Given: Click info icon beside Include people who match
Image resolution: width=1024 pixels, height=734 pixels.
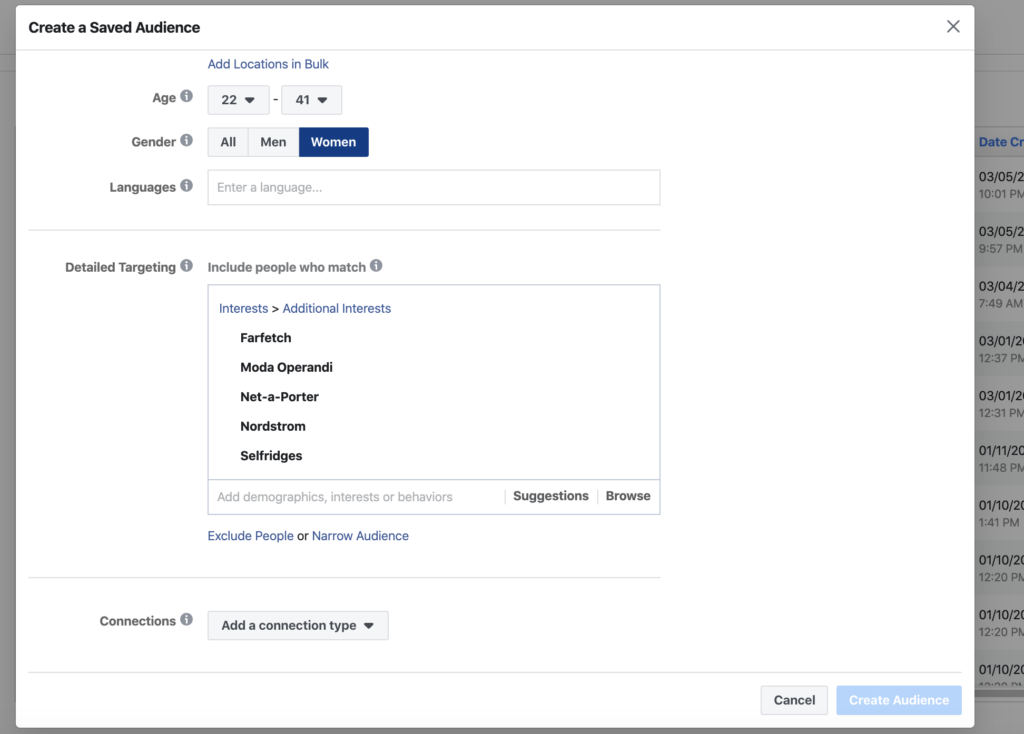Looking at the screenshot, I should click(376, 266).
